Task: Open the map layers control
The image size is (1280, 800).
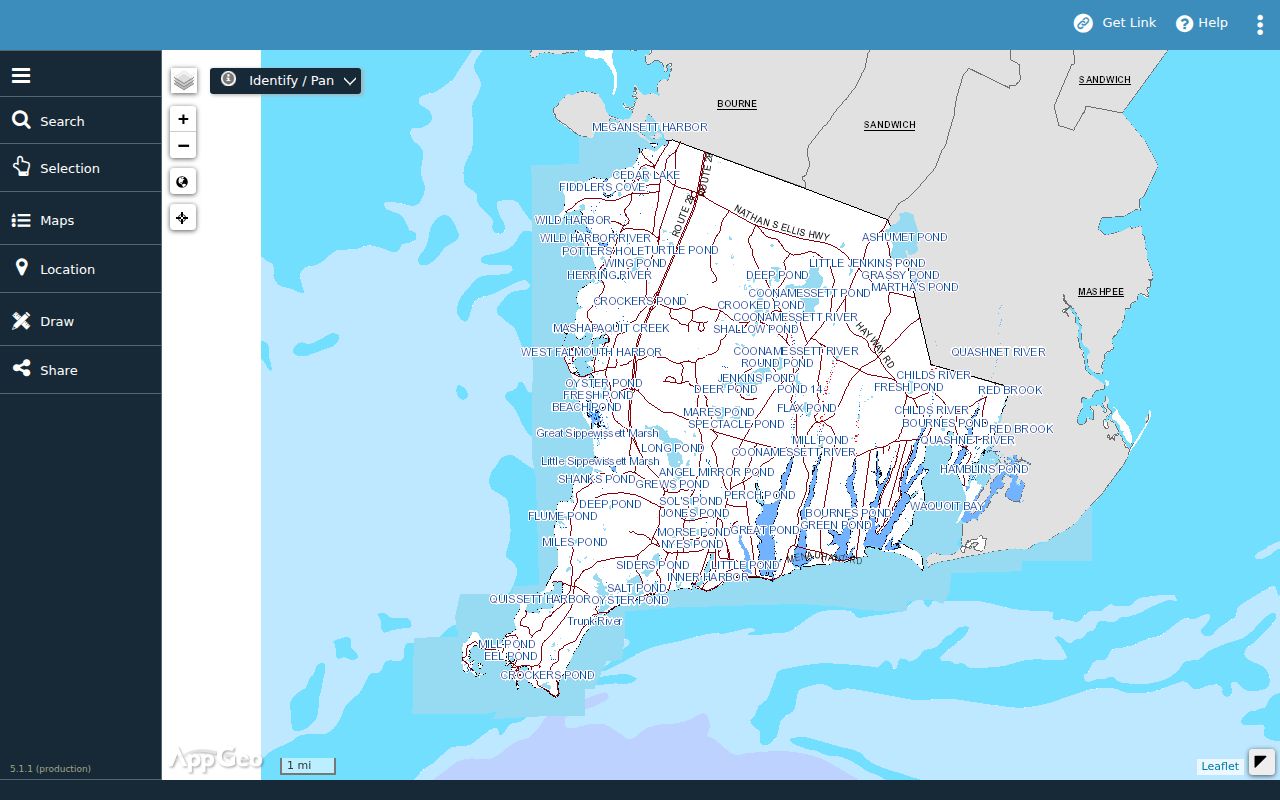Action: (183, 81)
